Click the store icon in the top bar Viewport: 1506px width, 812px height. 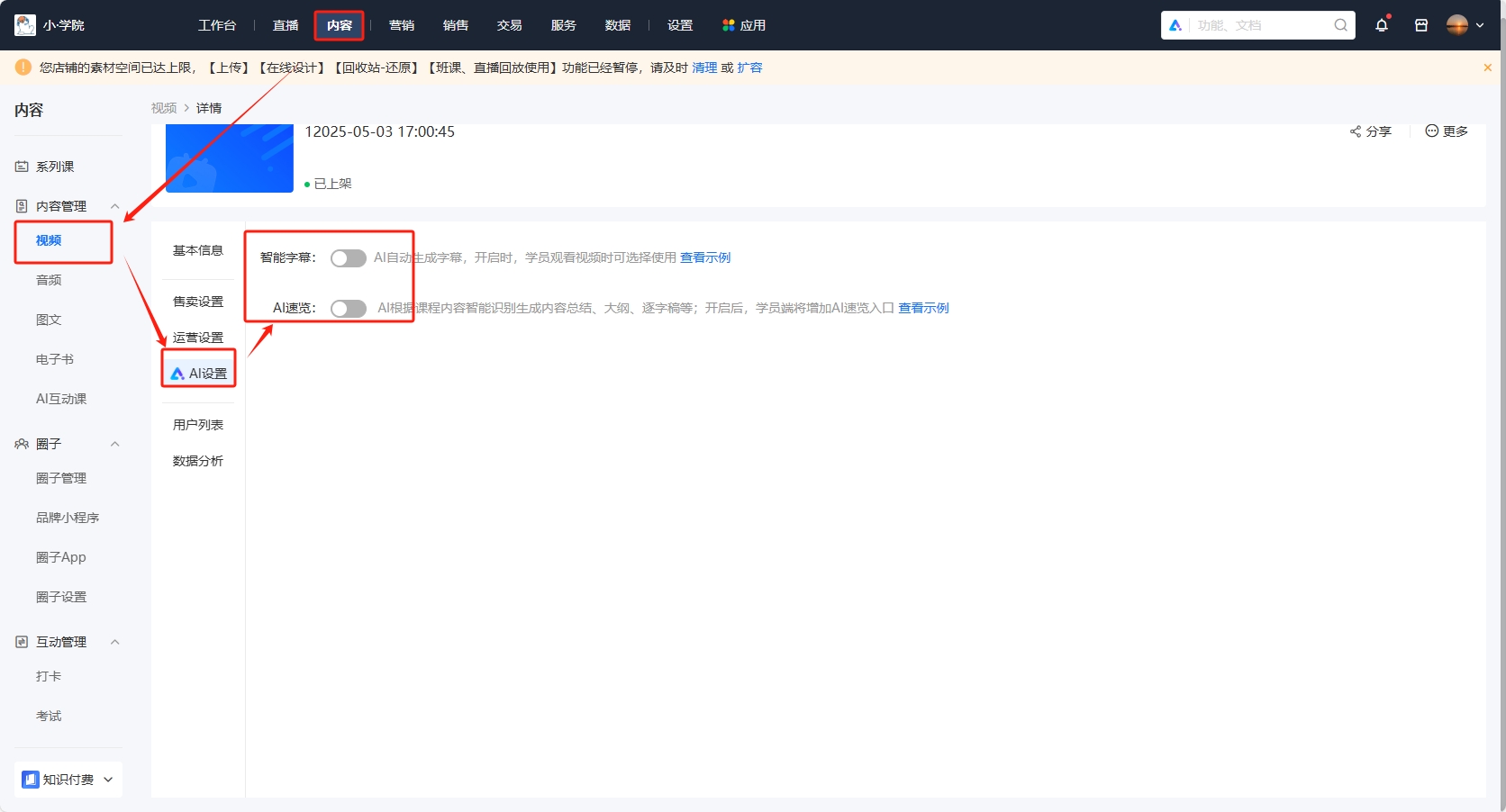[x=1421, y=25]
